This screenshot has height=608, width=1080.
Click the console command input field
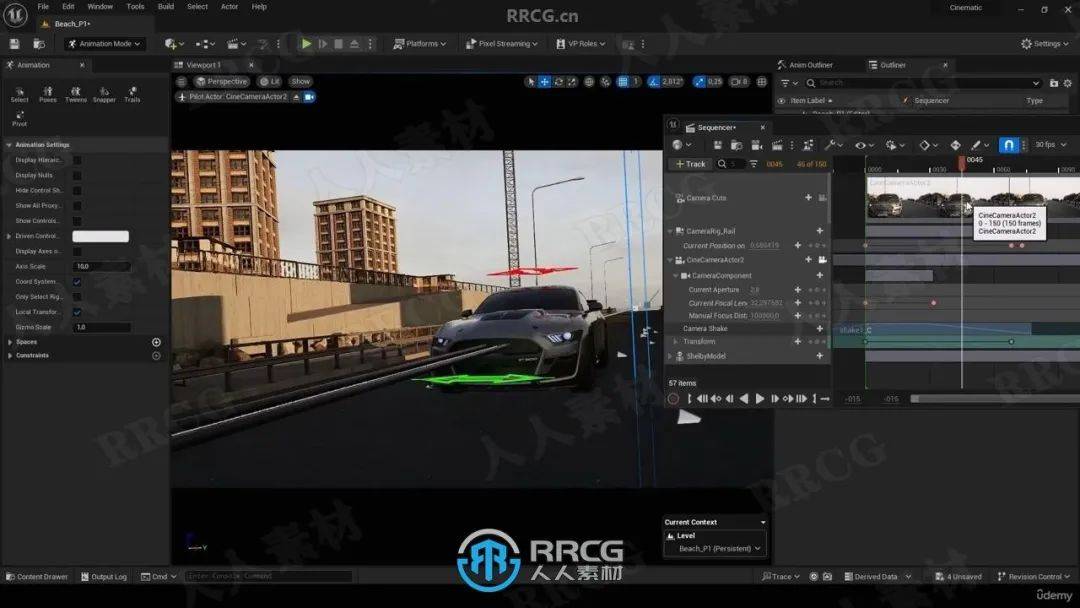click(x=269, y=576)
